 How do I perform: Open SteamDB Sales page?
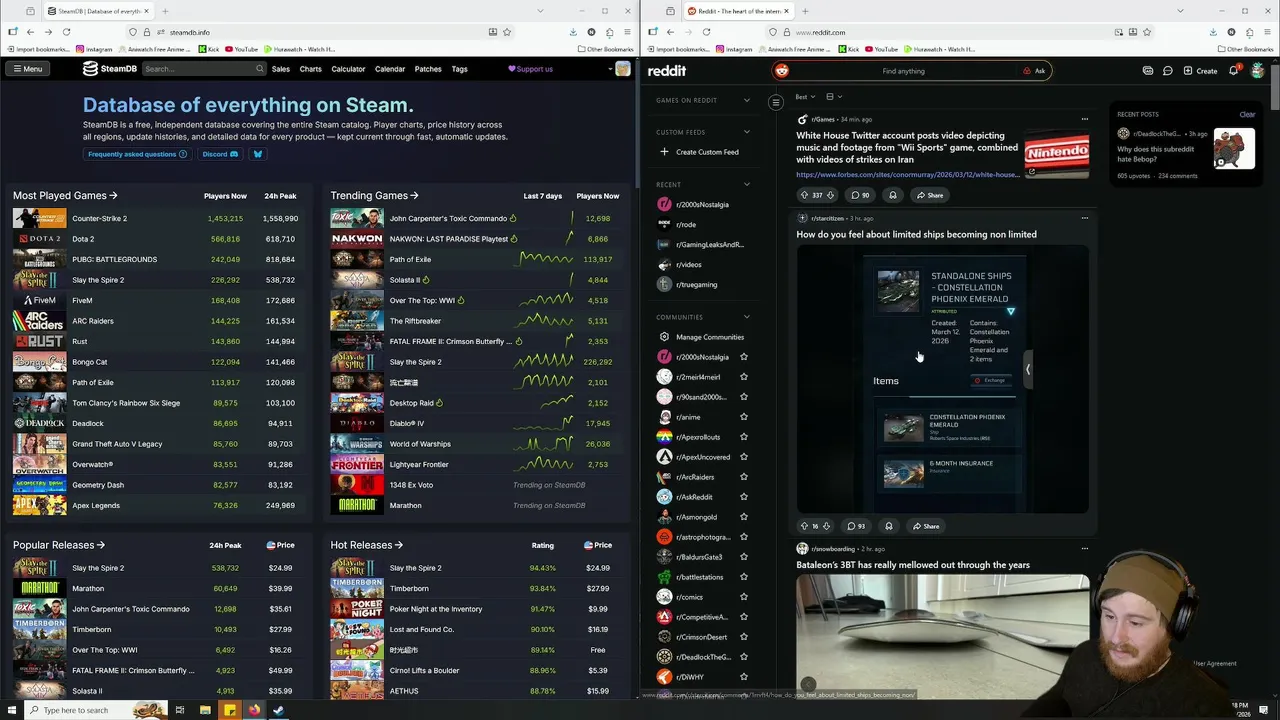click(x=281, y=69)
